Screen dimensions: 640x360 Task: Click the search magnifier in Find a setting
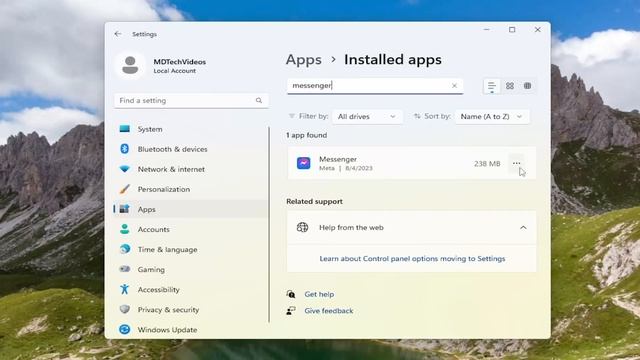259,100
